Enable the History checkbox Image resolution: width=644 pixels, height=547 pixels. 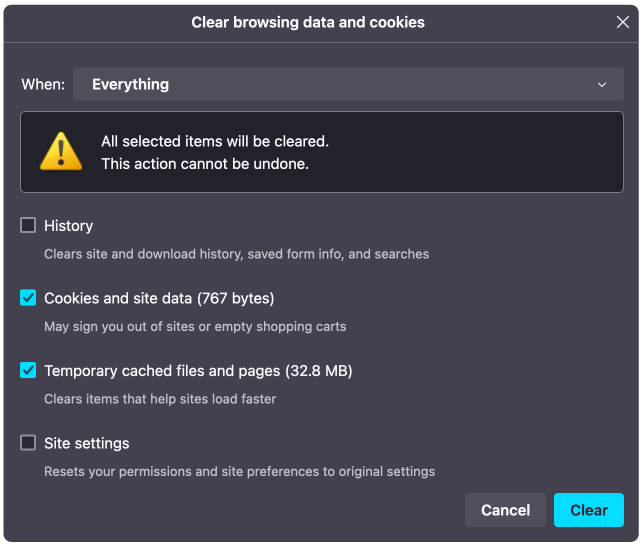click(28, 225)
